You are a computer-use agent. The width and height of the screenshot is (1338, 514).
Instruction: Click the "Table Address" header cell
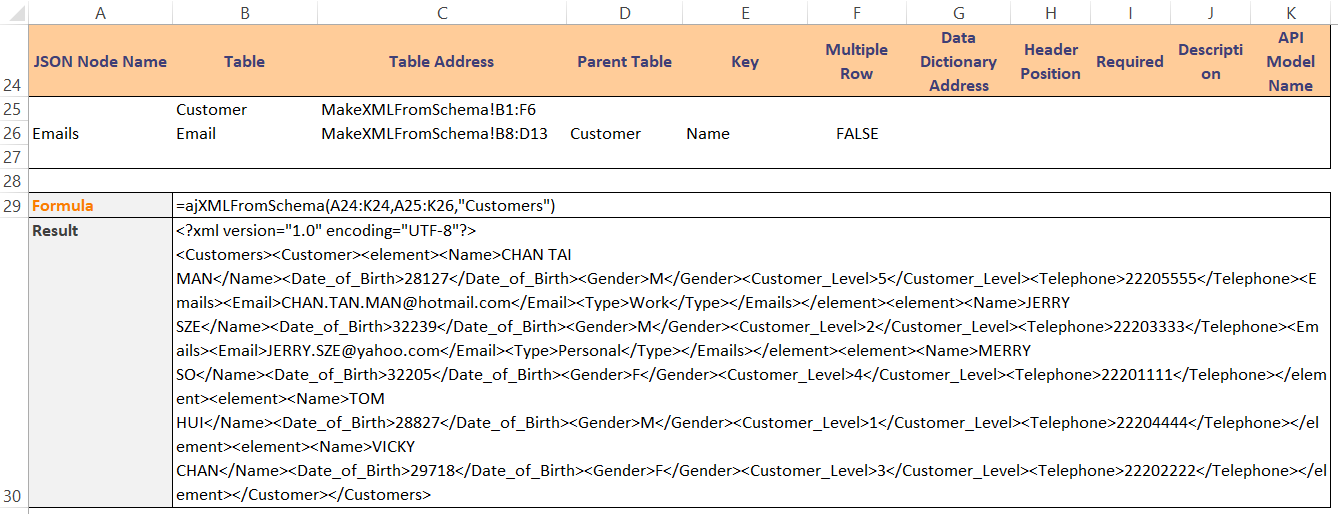[442, 62]
